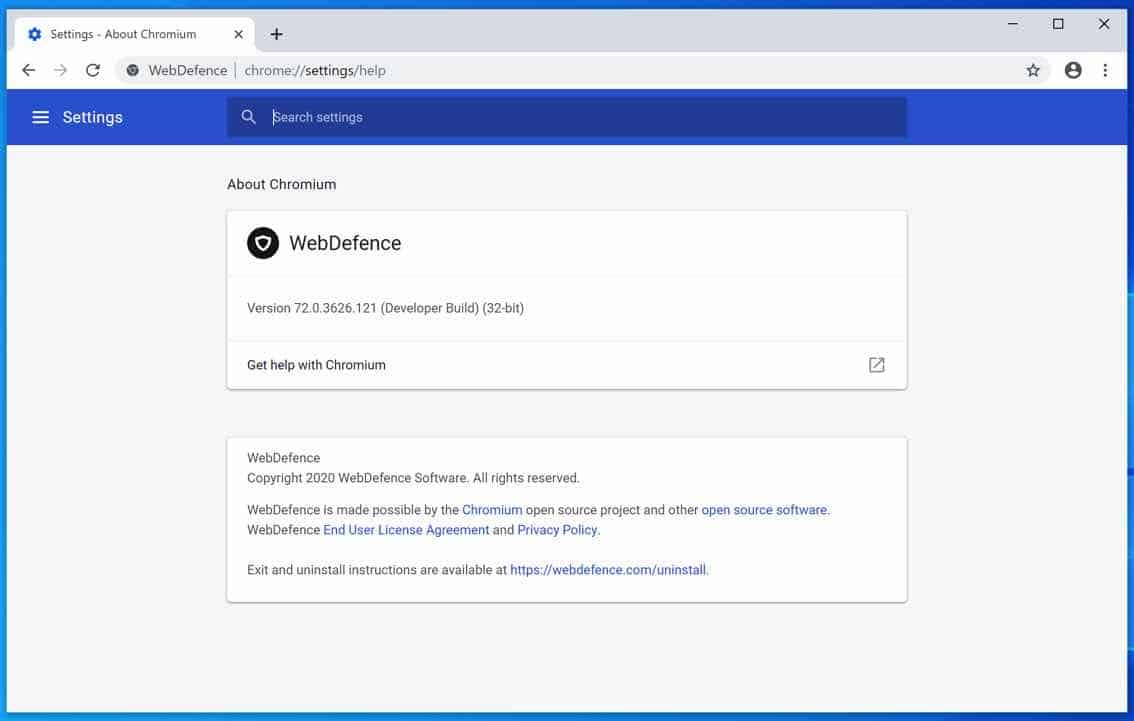Click the WebDefence product name heading

click(x=345, y=243)
